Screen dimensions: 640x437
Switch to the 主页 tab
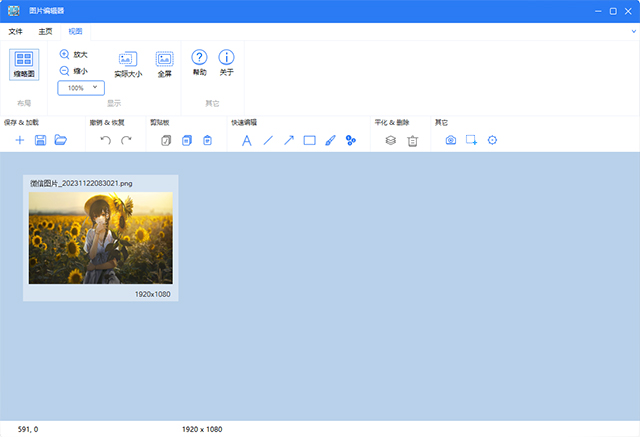(45, 32)
